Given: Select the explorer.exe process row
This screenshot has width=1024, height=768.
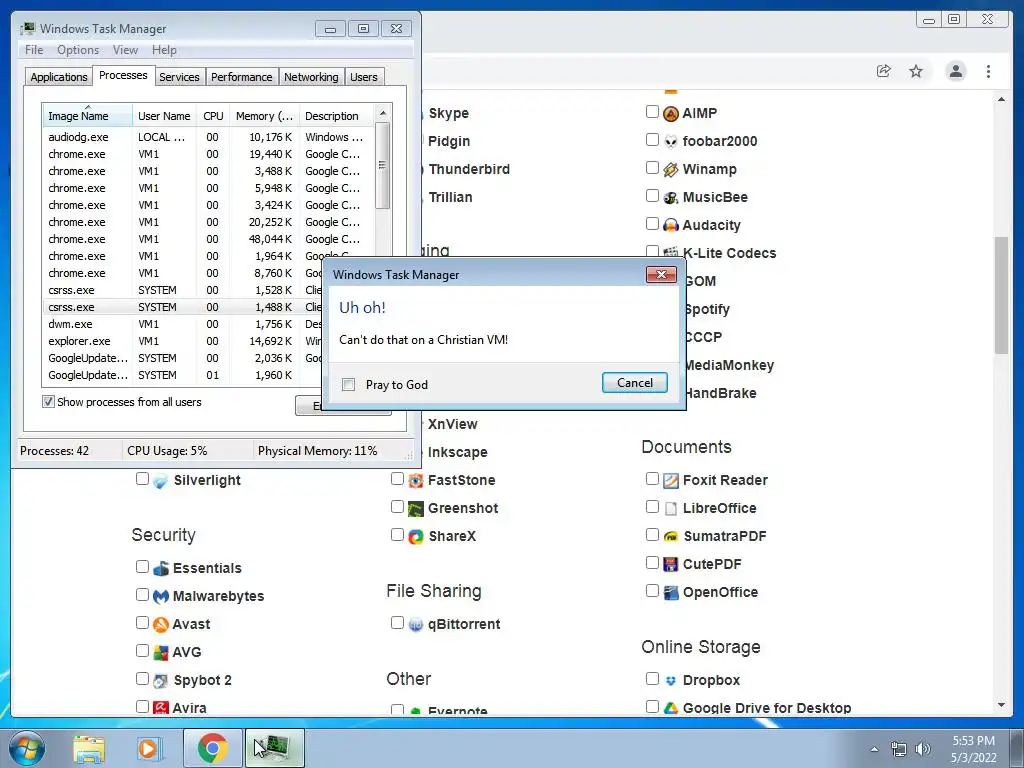Looking at the screenshot, I should click(x=182, y=341).
